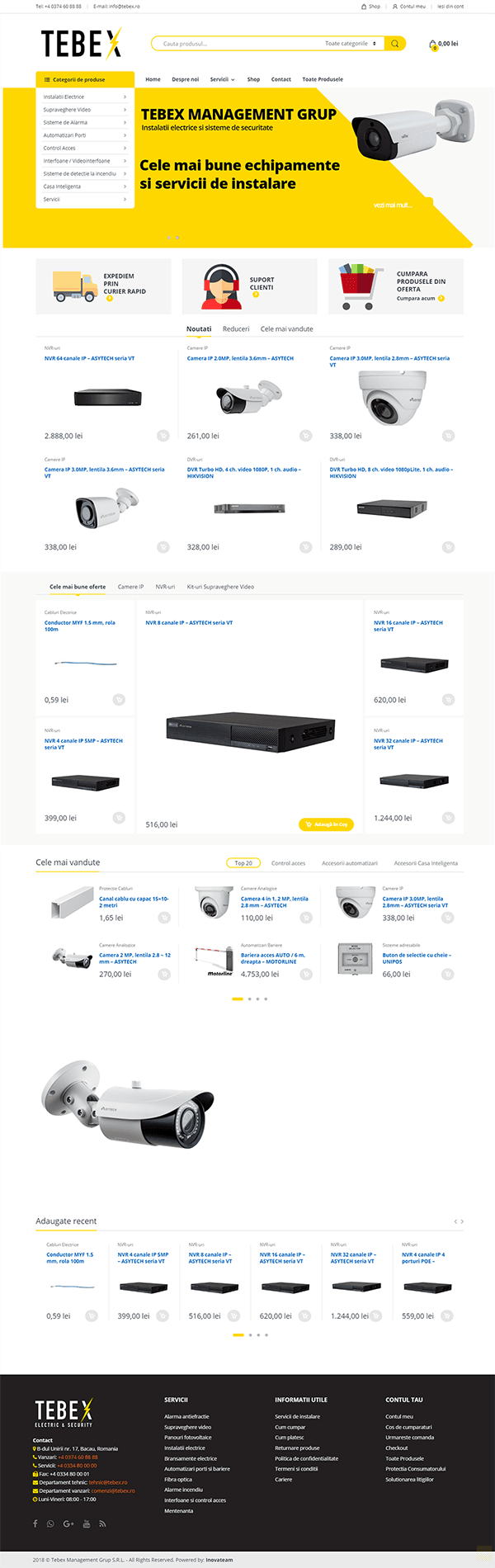Screen dimensions: 495x1568
Task: Expand the Servicii menu in navigation
Action: (222, 79)
